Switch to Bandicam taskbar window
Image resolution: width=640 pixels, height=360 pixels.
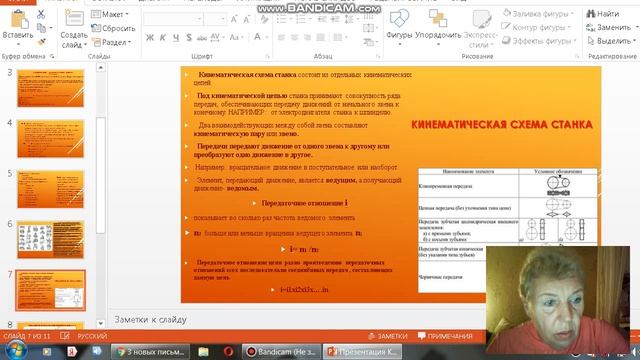(x=282, y=351)
